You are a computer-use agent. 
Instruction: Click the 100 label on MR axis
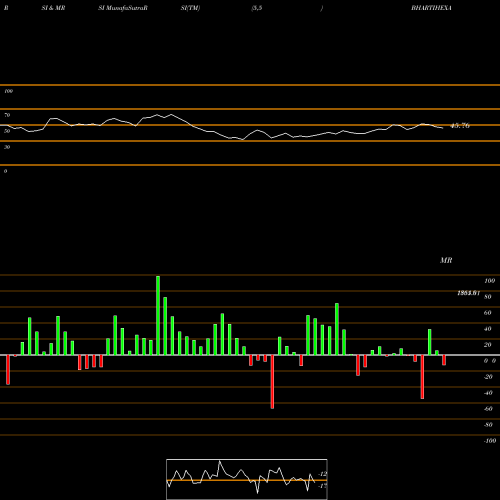point(489,281)
